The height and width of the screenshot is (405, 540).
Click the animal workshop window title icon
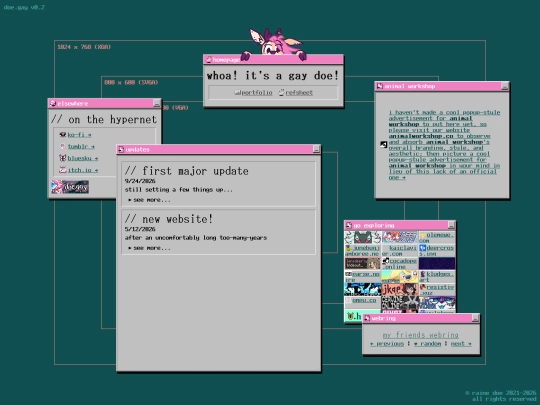(380, 86)
